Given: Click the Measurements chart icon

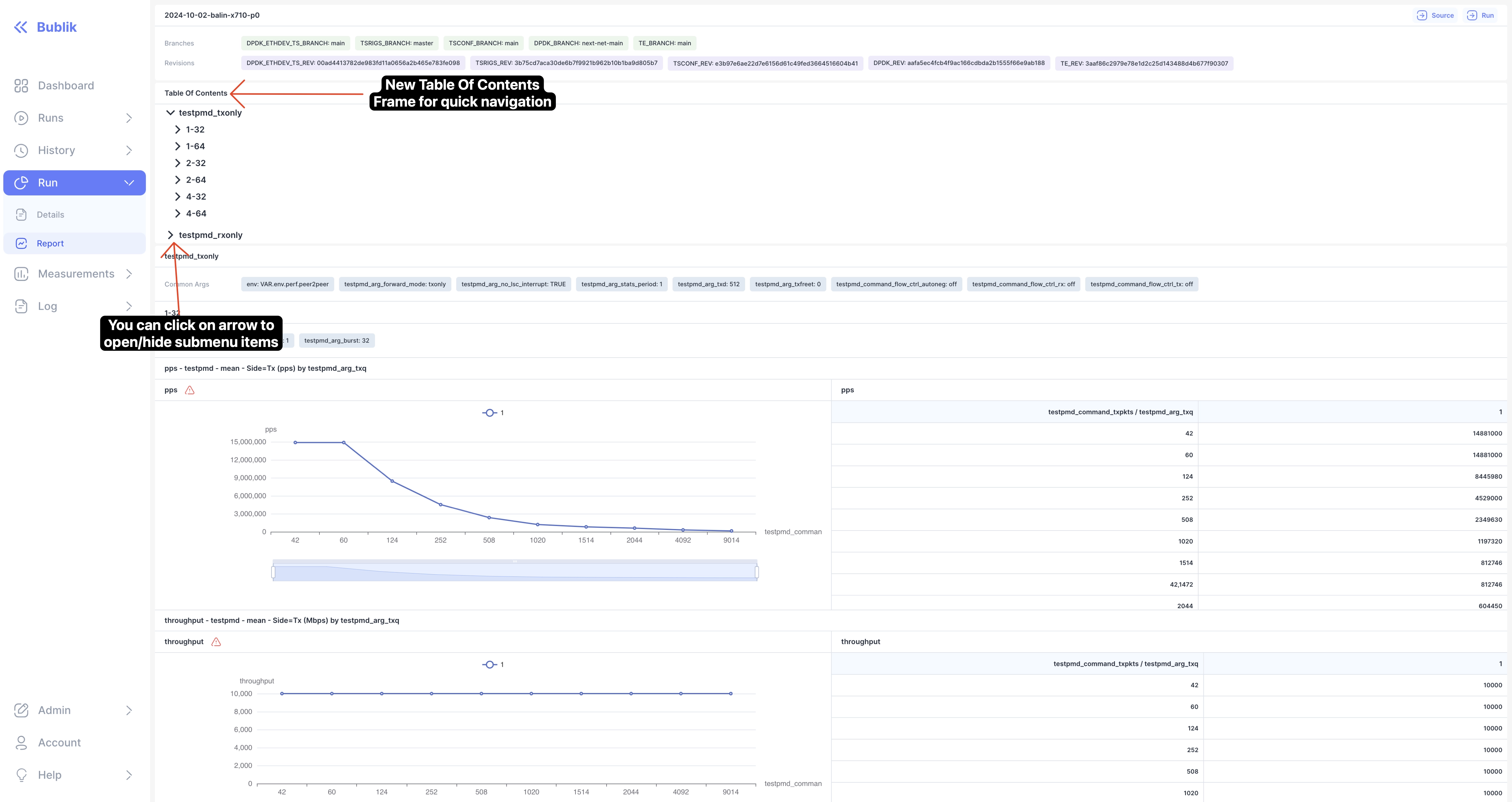Looking at the screenshot, I should [21, 274].
